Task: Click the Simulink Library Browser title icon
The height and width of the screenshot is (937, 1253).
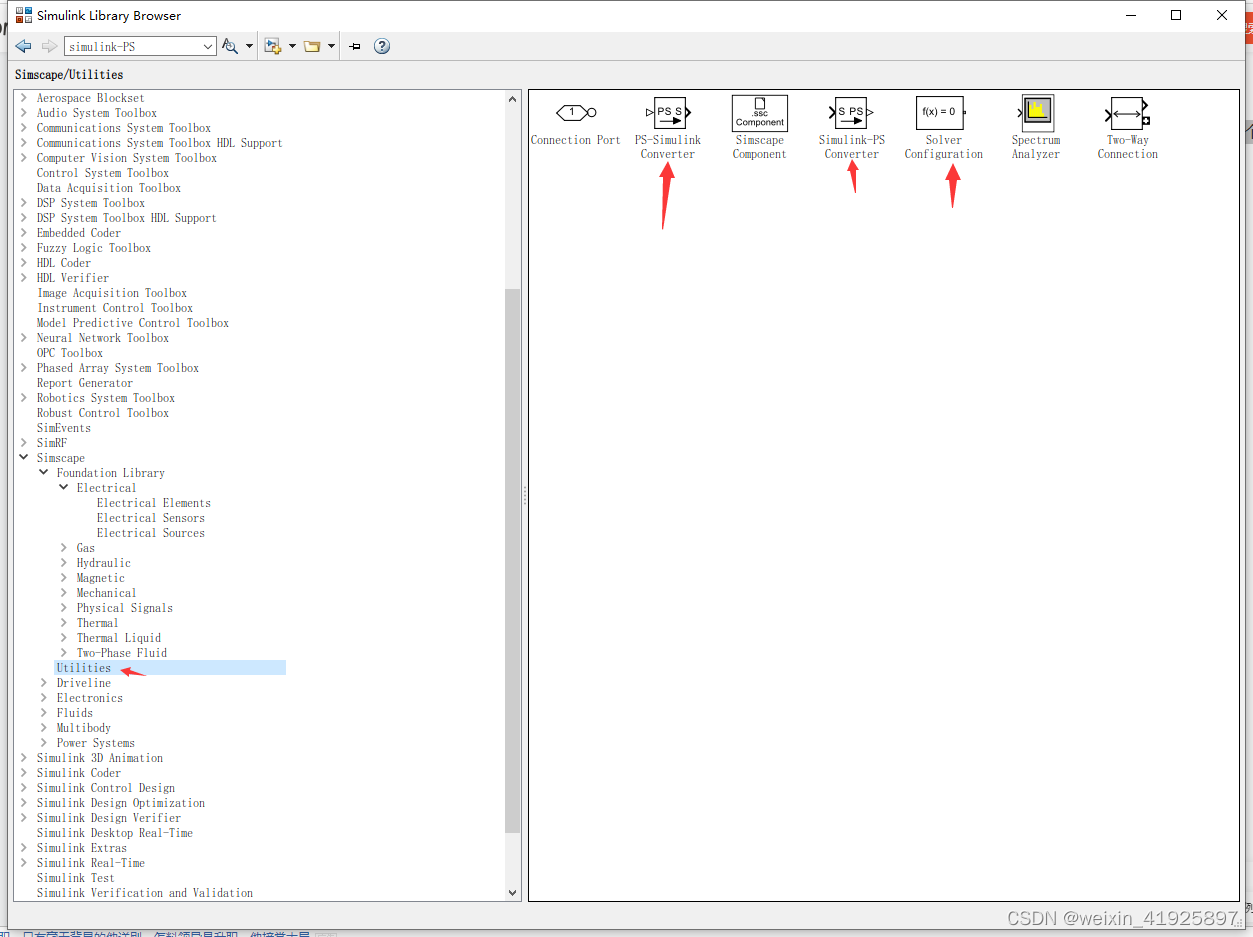Action: point(23,15)
